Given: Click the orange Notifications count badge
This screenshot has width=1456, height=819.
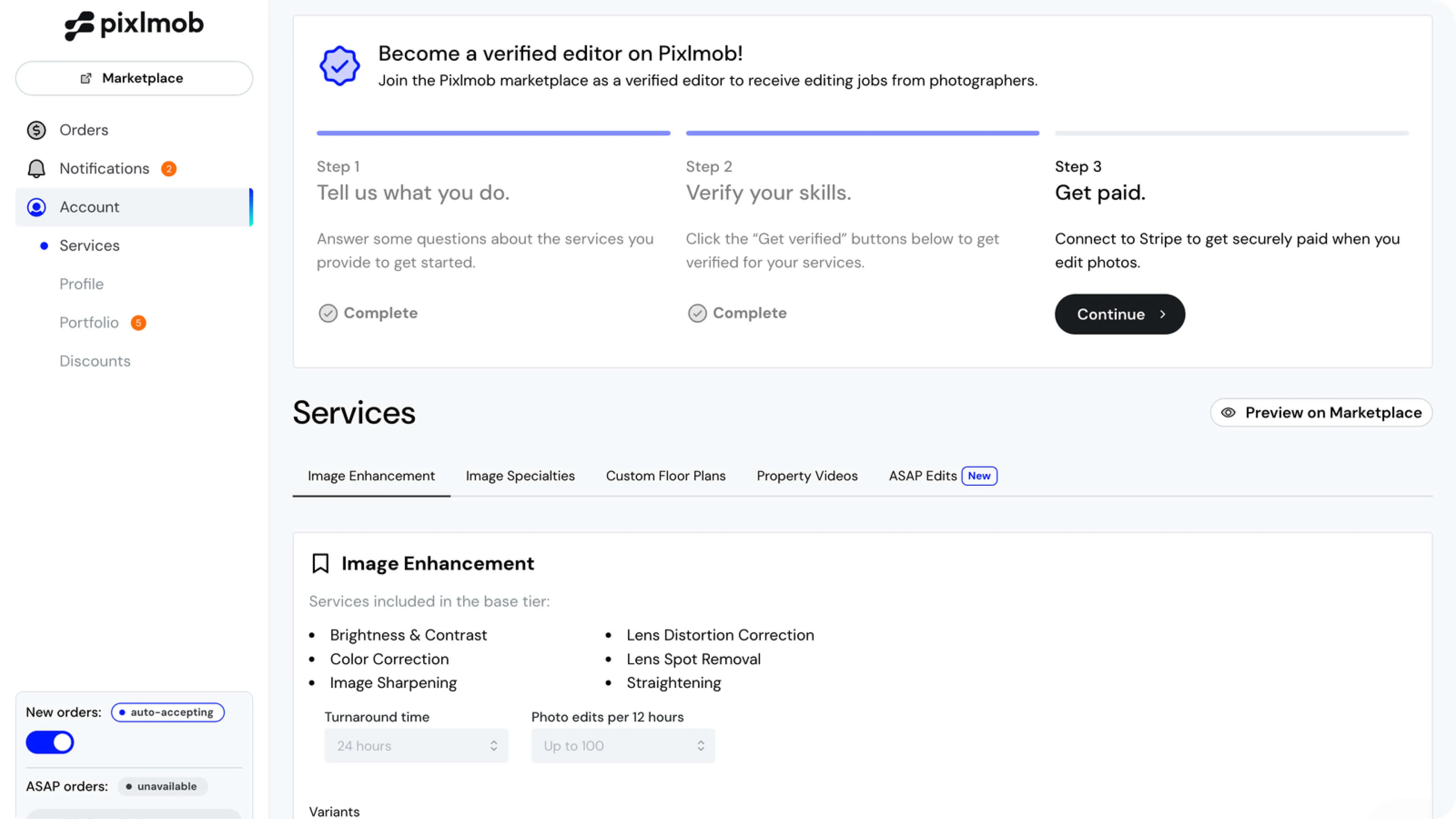Looking at the screenshot, I should click(x=168, y=168).
